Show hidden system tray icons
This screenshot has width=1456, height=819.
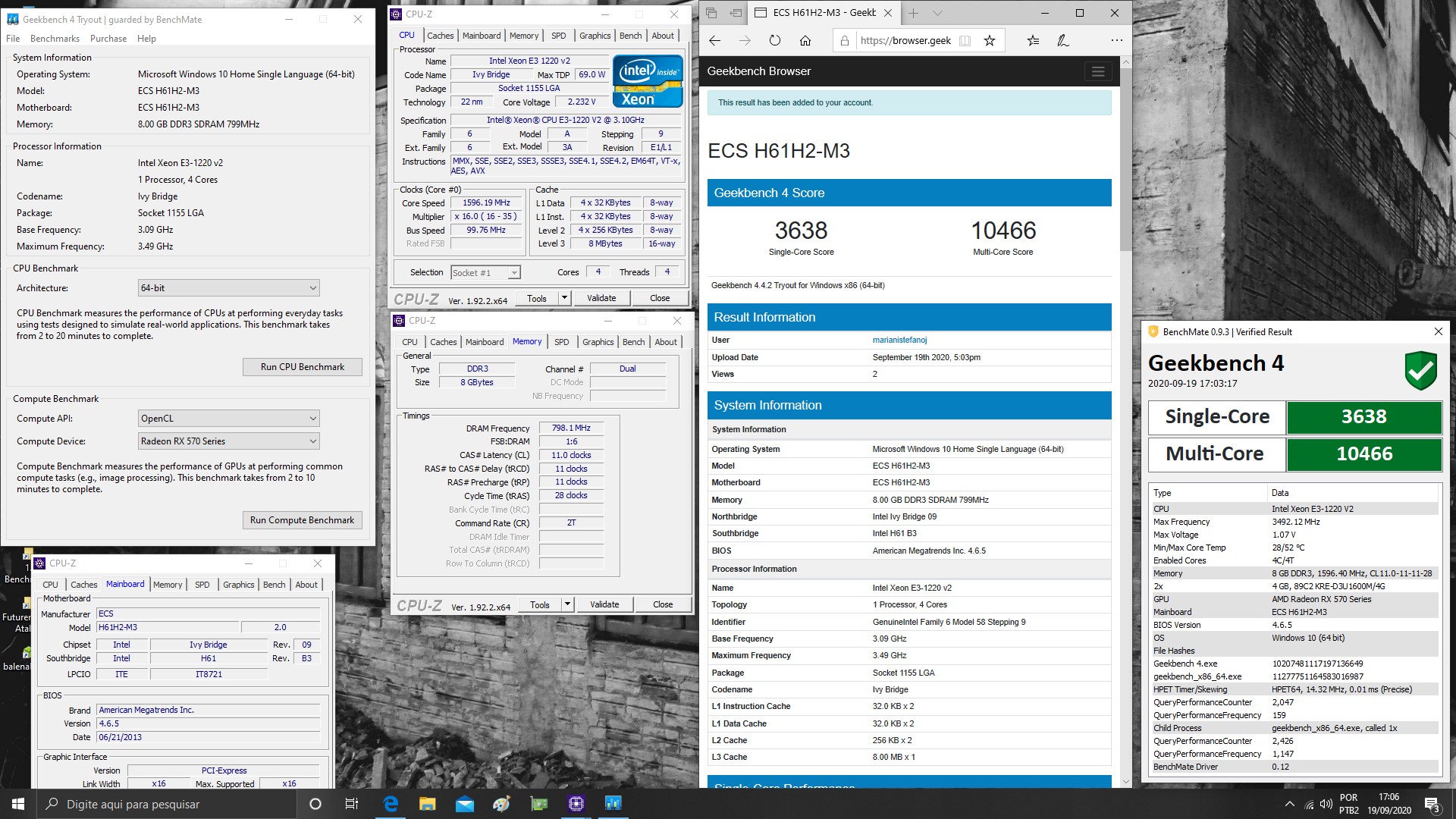(x=1289, y=804)
